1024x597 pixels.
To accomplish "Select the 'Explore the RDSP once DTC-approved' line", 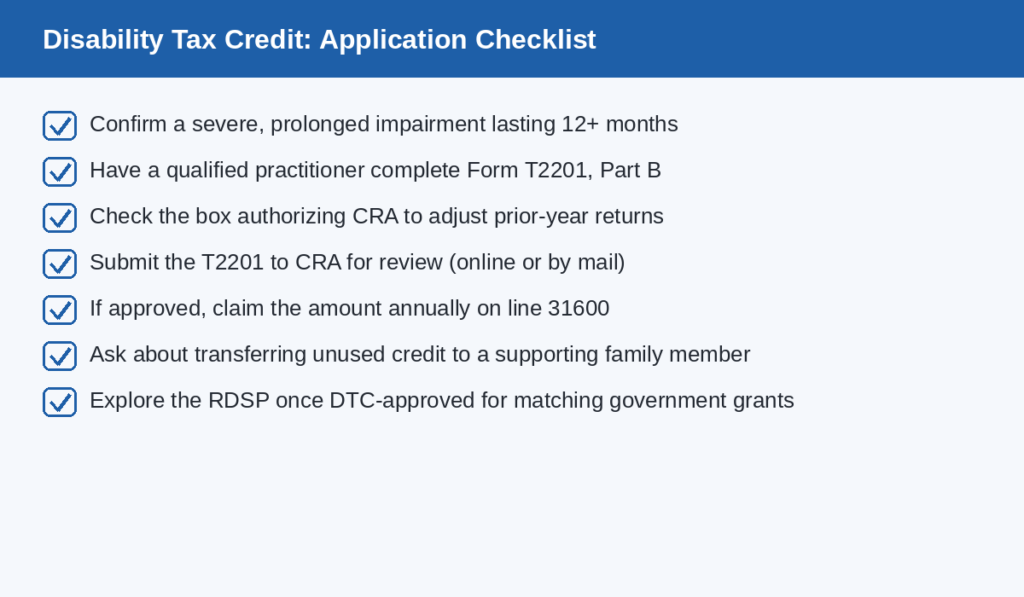I will coord(442,400).
